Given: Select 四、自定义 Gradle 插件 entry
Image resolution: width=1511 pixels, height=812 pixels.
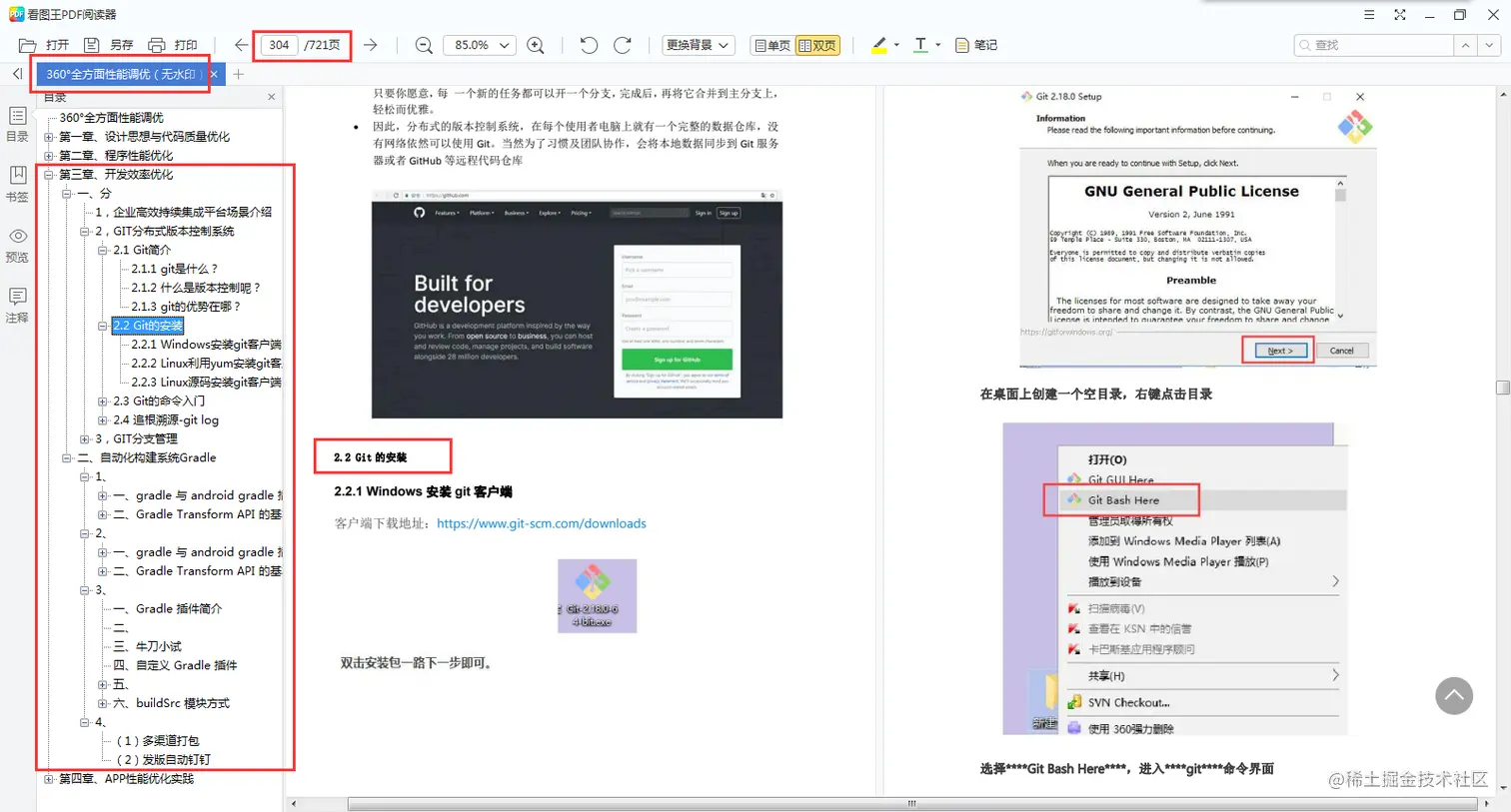Looking at the screenshot, I should click(175, 666).
